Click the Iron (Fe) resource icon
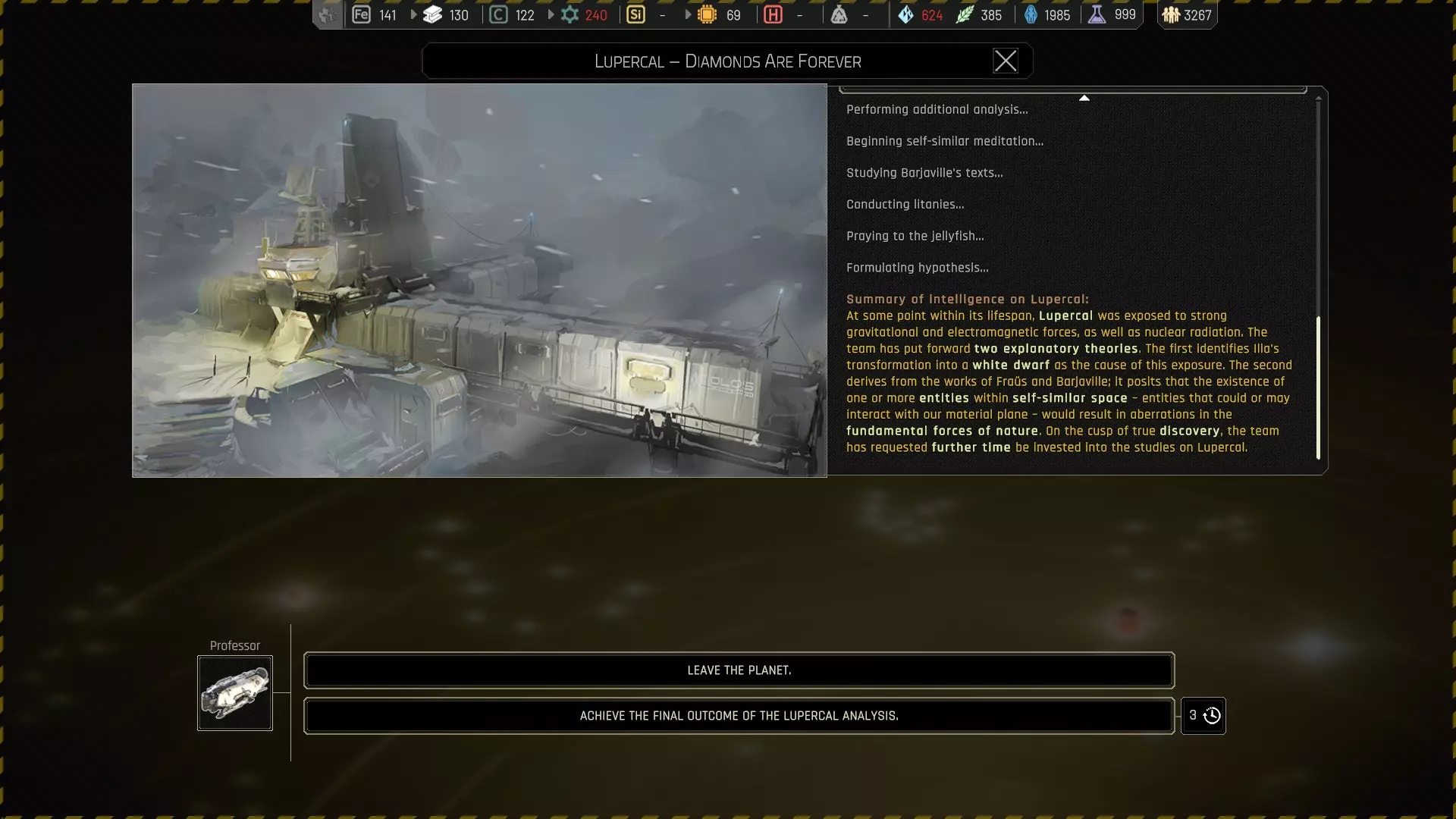Image resolution: width=1456 pixels, height=819 pixels. tap(362, 14)
